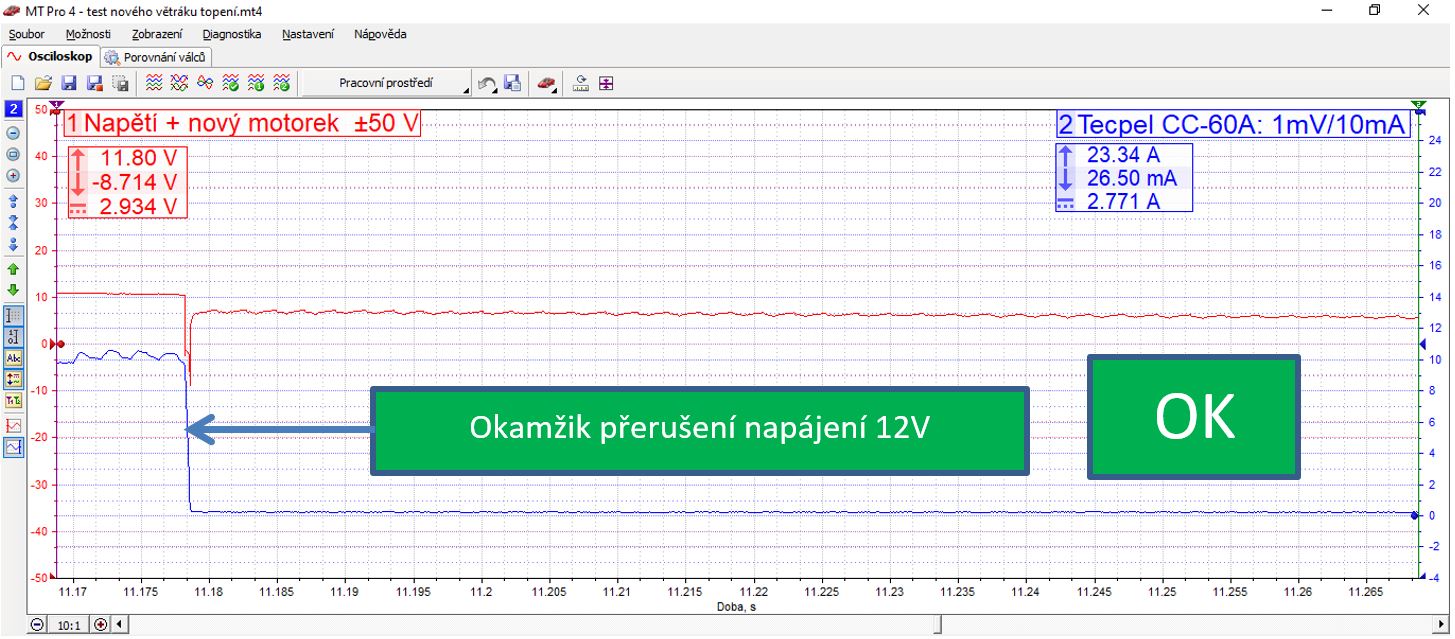1455x639 pixels.
Task: Click the green cursor marker at top right of graph
Action: point(1420,104)
